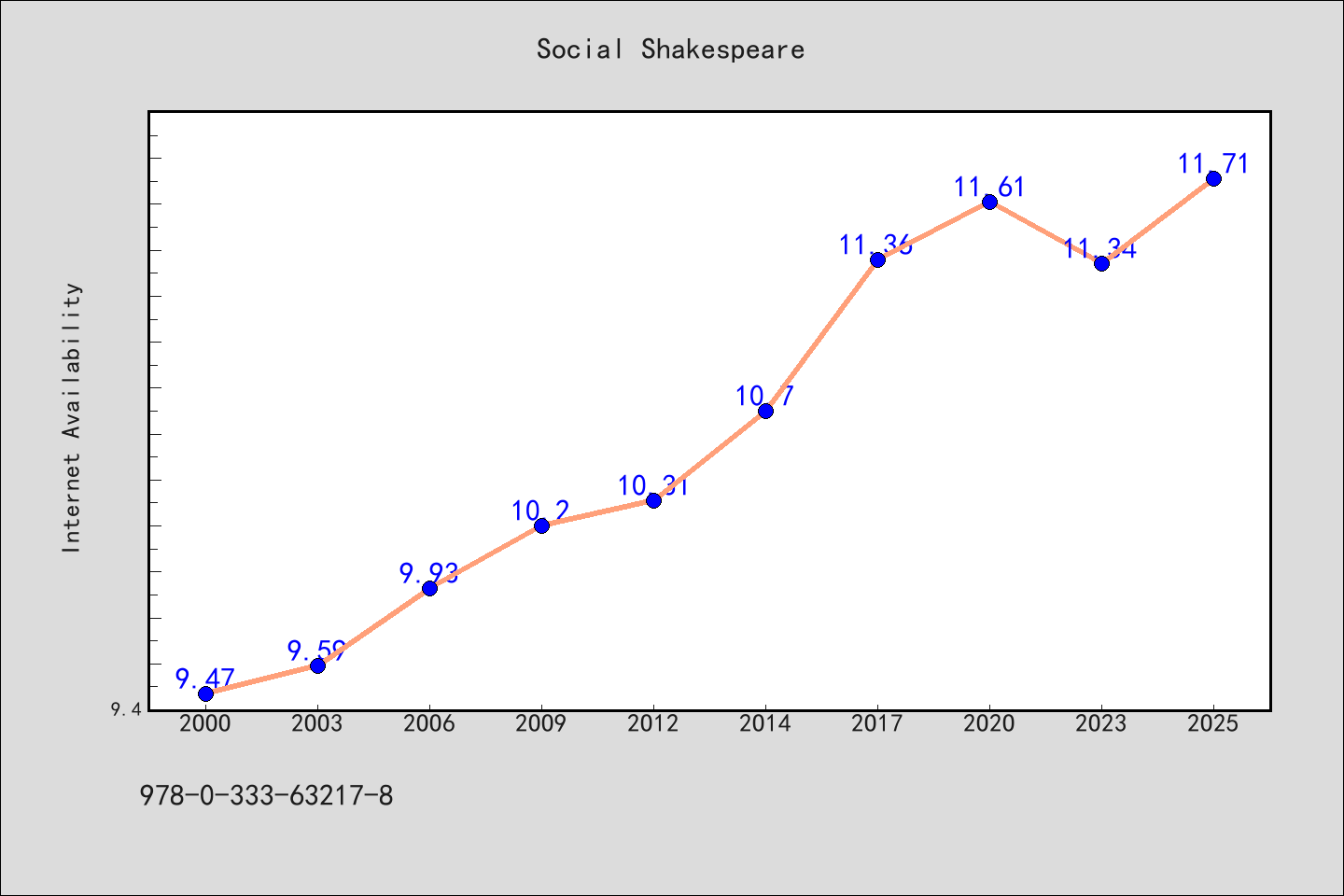Click the 2006 x-axis label
Image resolution: width=1344 pixels, height=896 pixels.
coord(429,724)
